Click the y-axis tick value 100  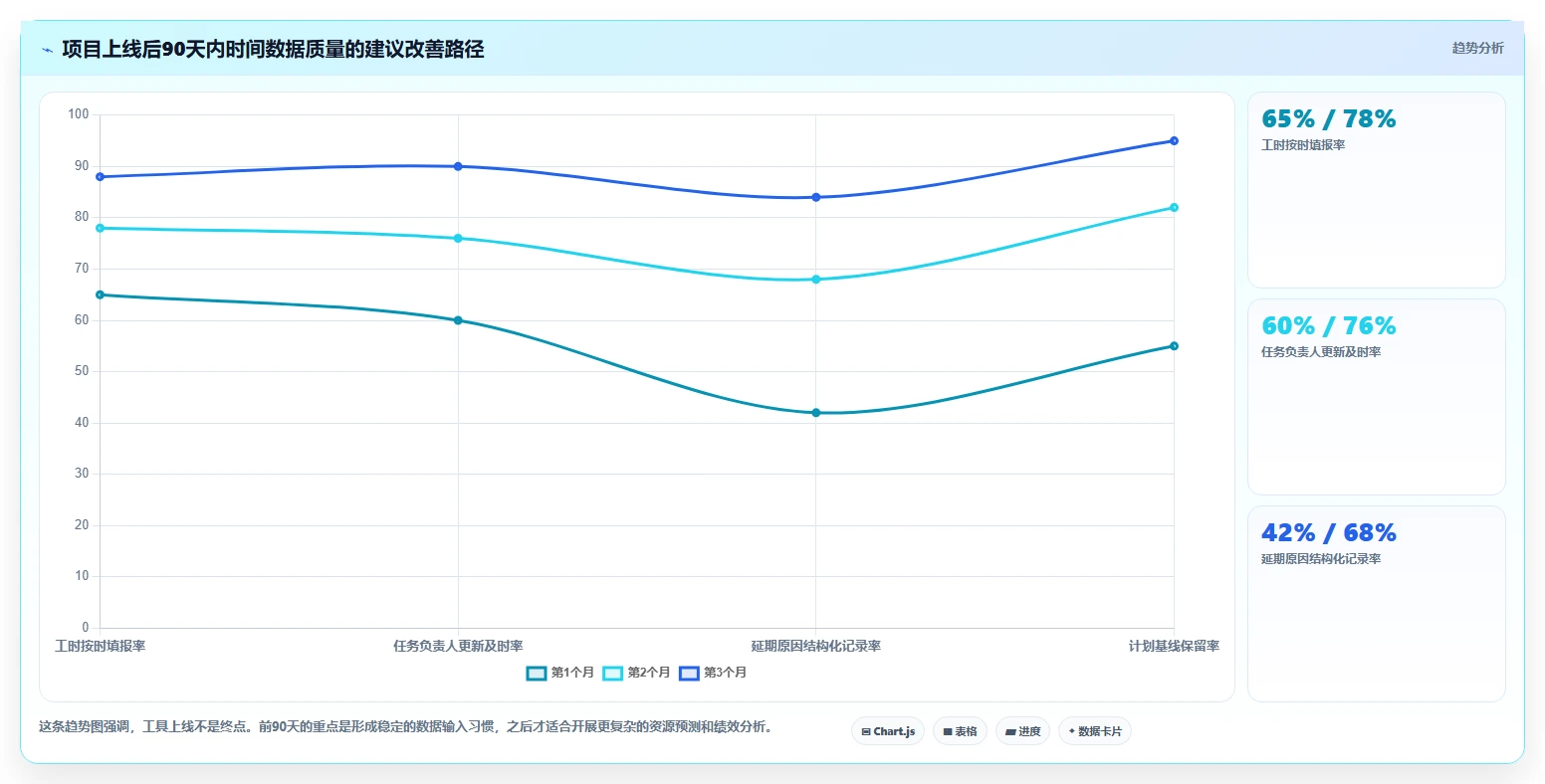click(79, 114)
